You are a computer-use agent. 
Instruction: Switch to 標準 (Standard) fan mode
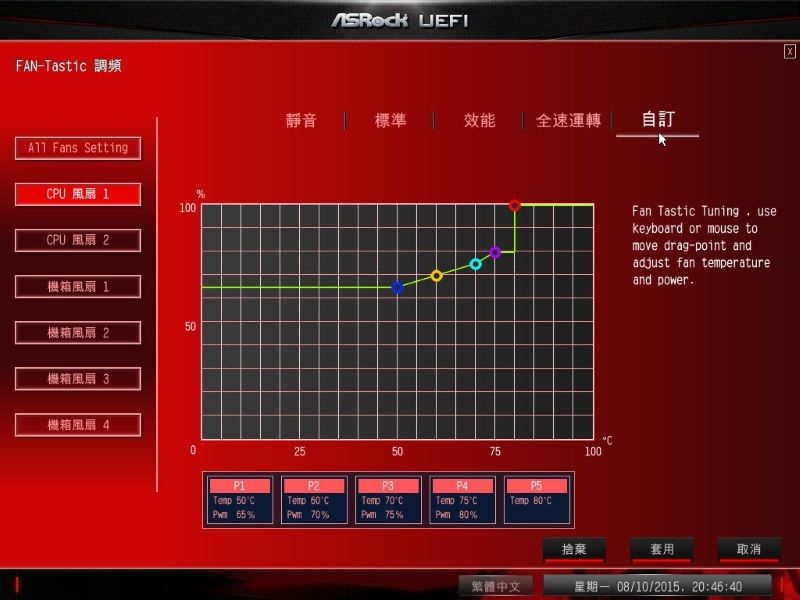(x=390, y=121)
